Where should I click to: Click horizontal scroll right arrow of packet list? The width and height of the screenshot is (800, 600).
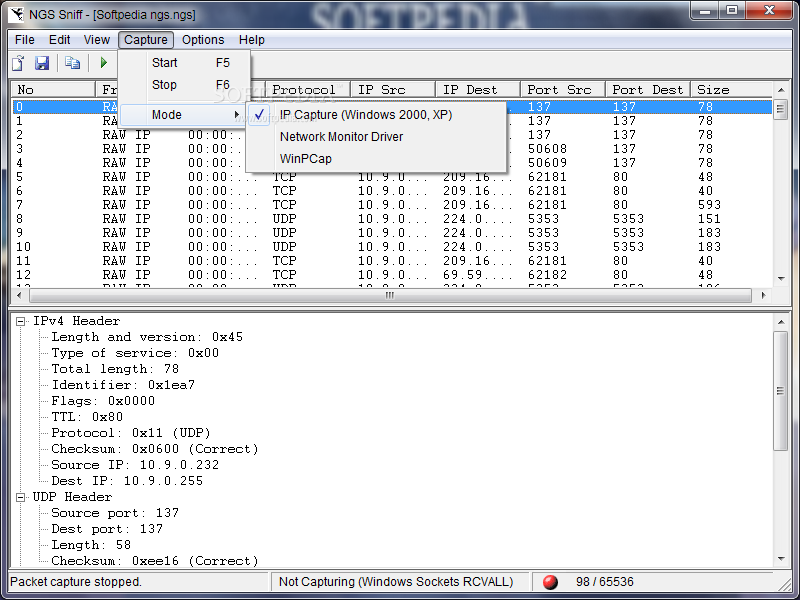pos(764,295)
